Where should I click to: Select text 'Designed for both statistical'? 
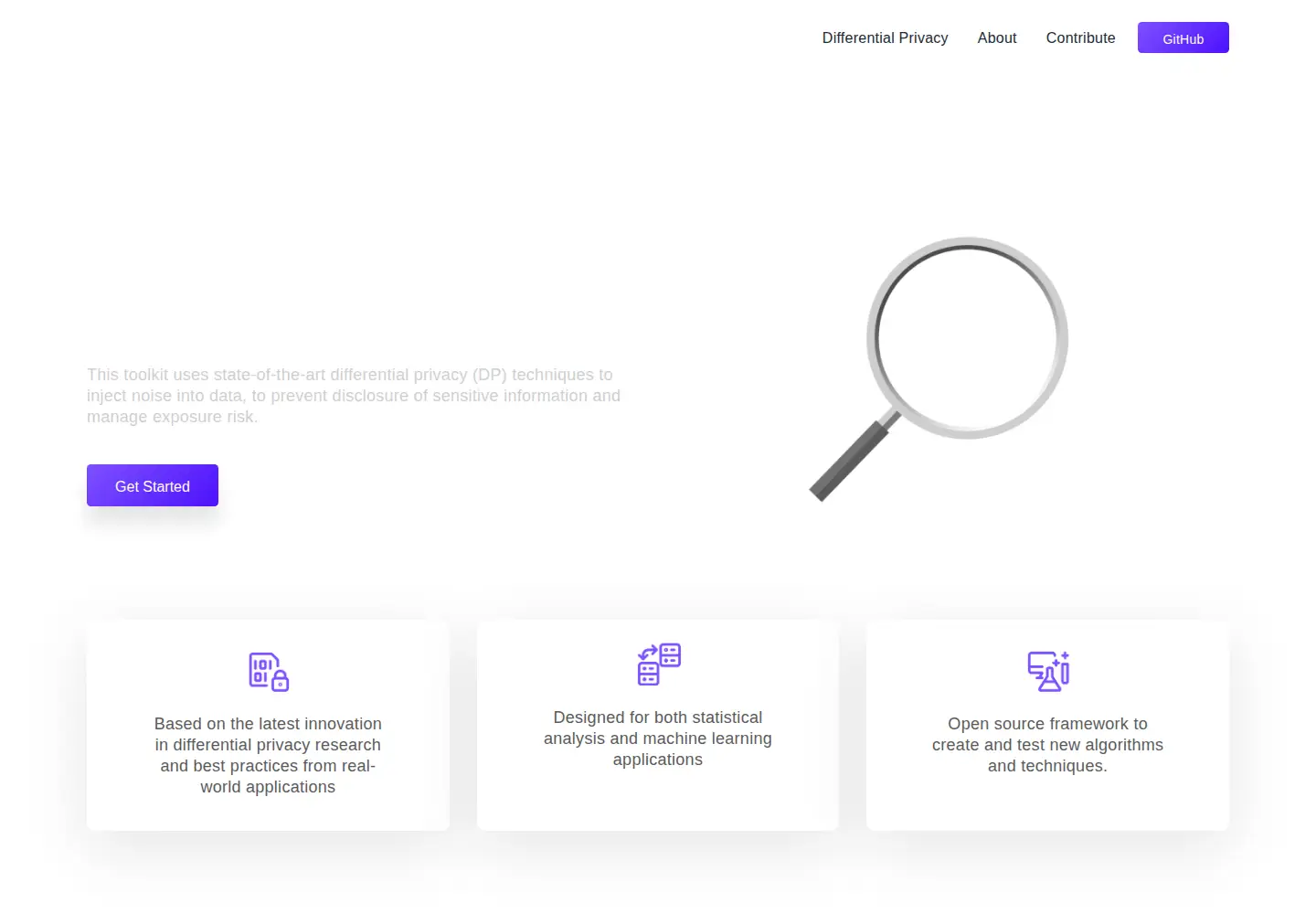pyautogui.click(x=658, y=717)
